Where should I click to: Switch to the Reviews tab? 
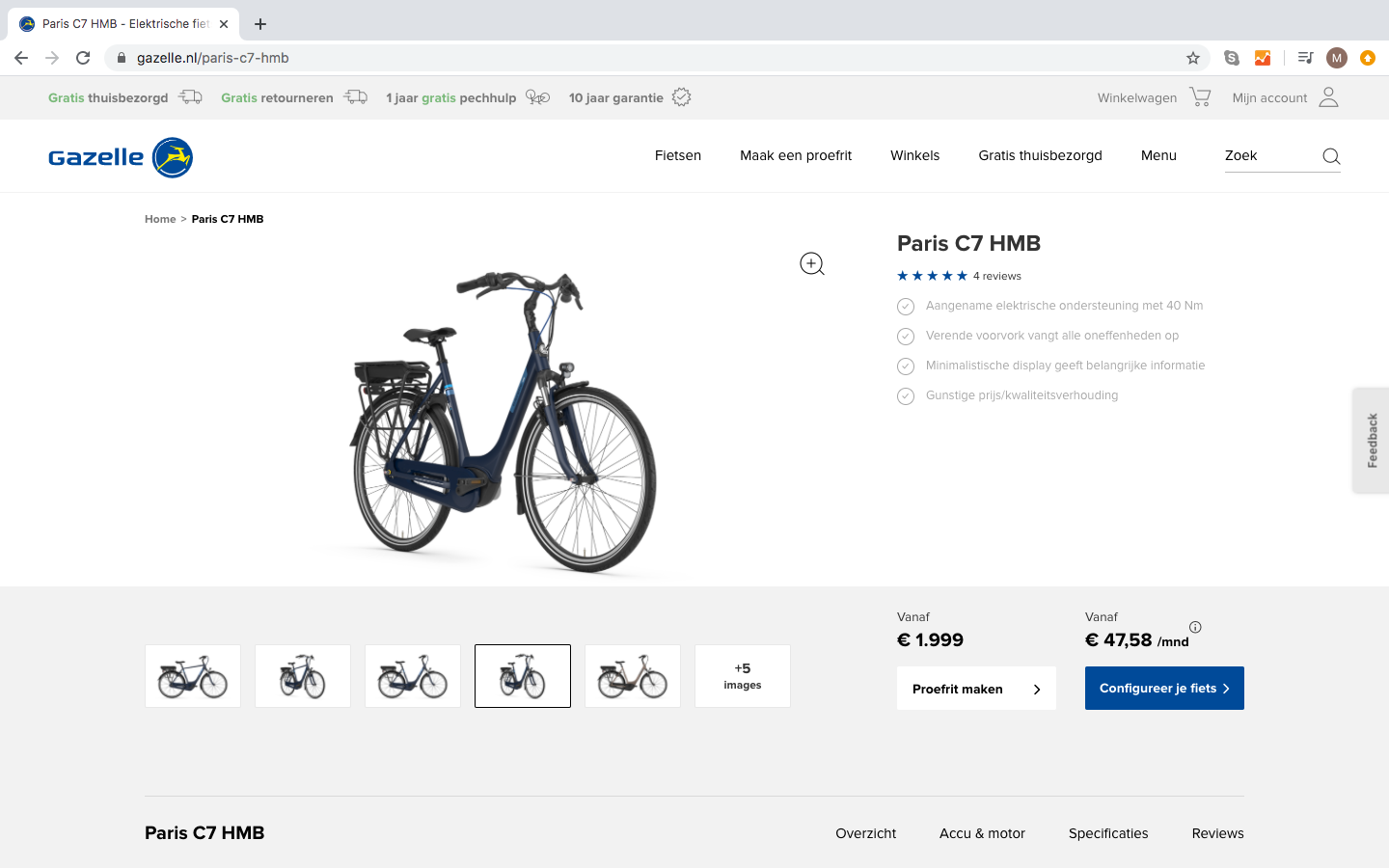click(1217, 833)
